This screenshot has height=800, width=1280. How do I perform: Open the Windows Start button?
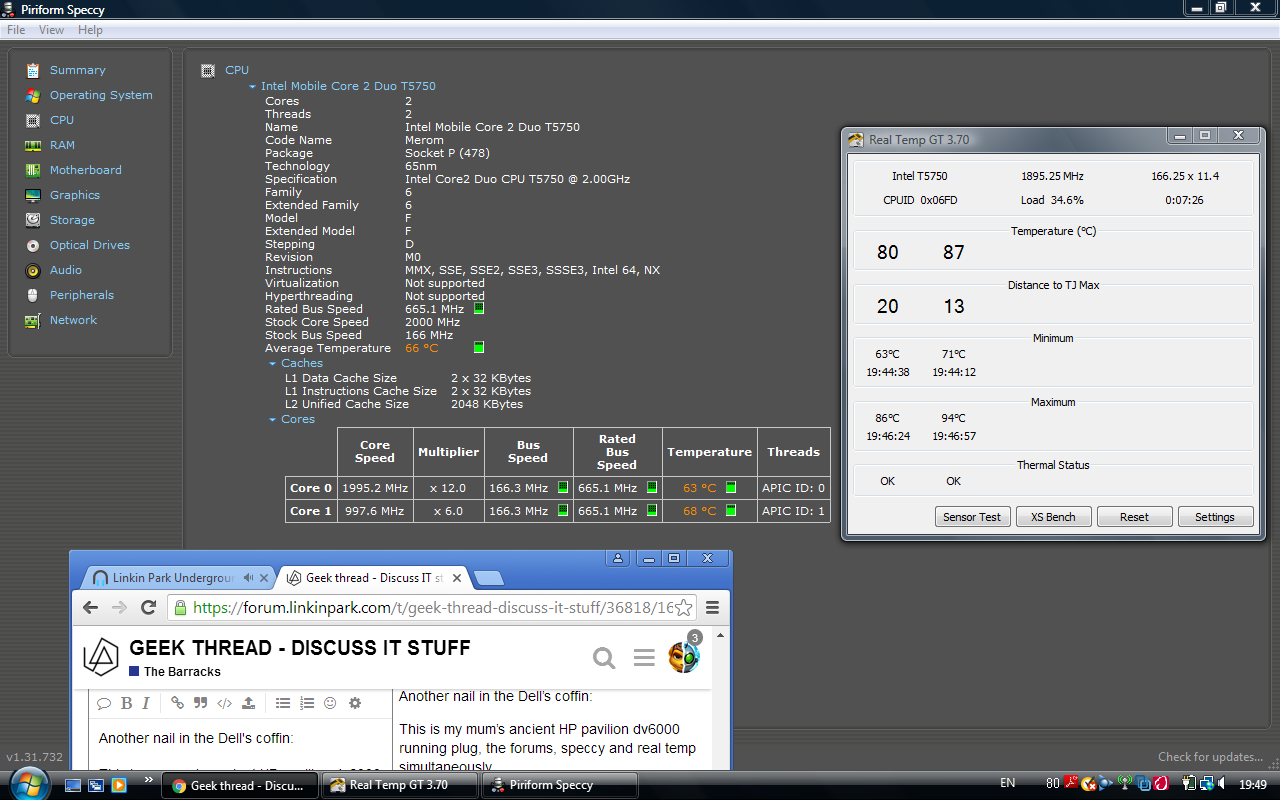[x=30, y=783]
